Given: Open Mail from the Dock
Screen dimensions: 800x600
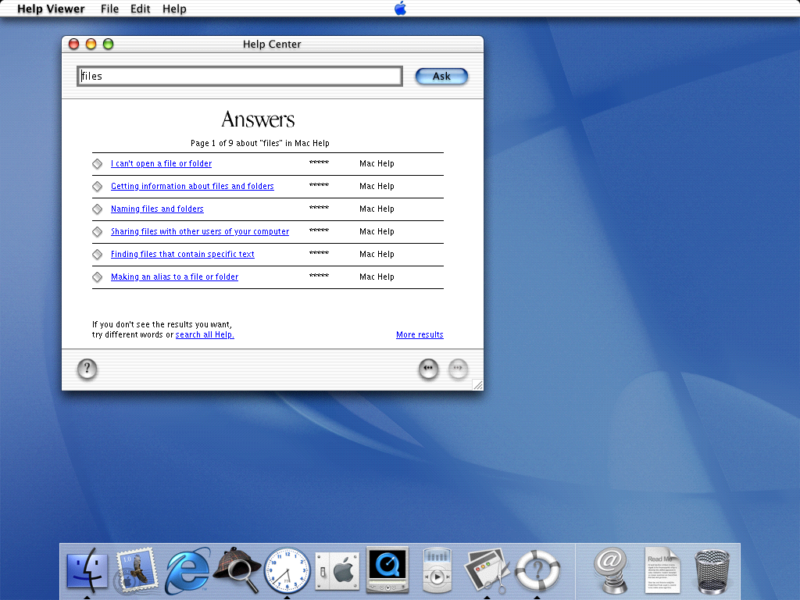Looking at the screenshot, I should [137, 570].
